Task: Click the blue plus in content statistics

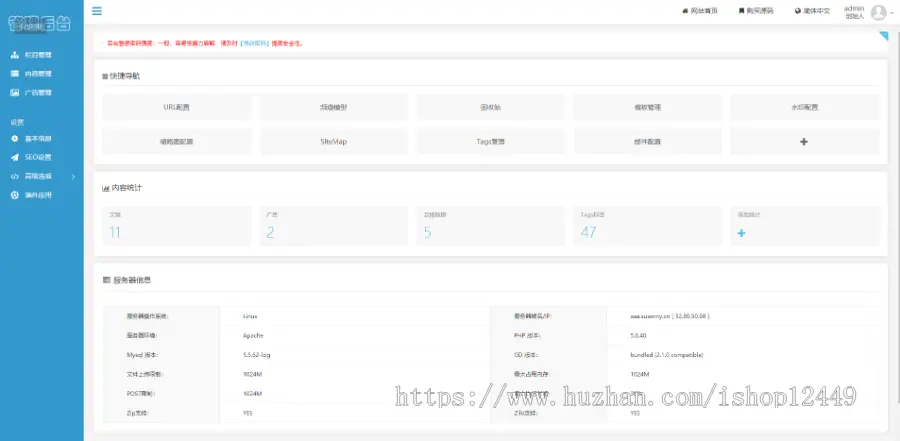Action: tap(741, 233)
